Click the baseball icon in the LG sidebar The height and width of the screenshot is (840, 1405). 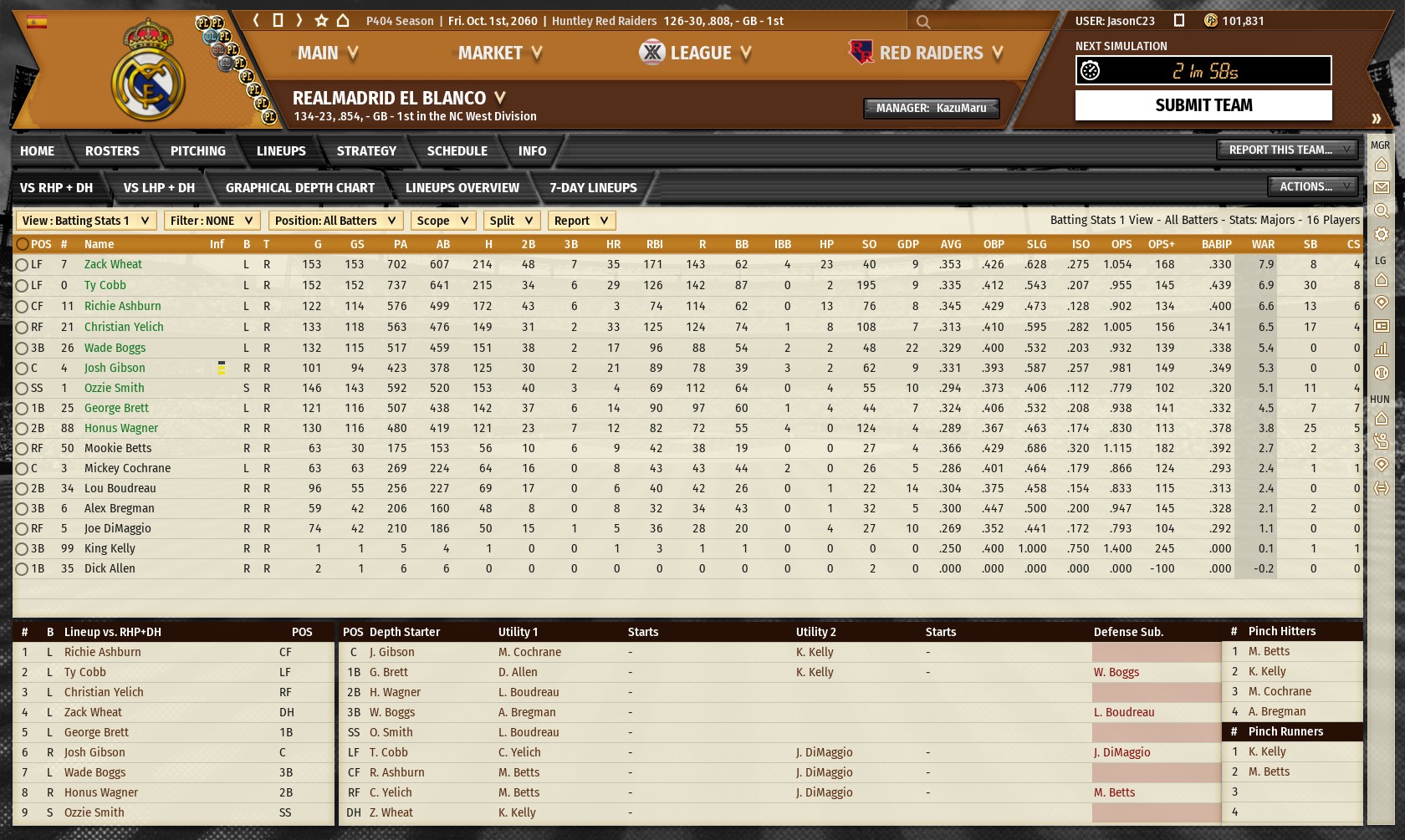1381,373
